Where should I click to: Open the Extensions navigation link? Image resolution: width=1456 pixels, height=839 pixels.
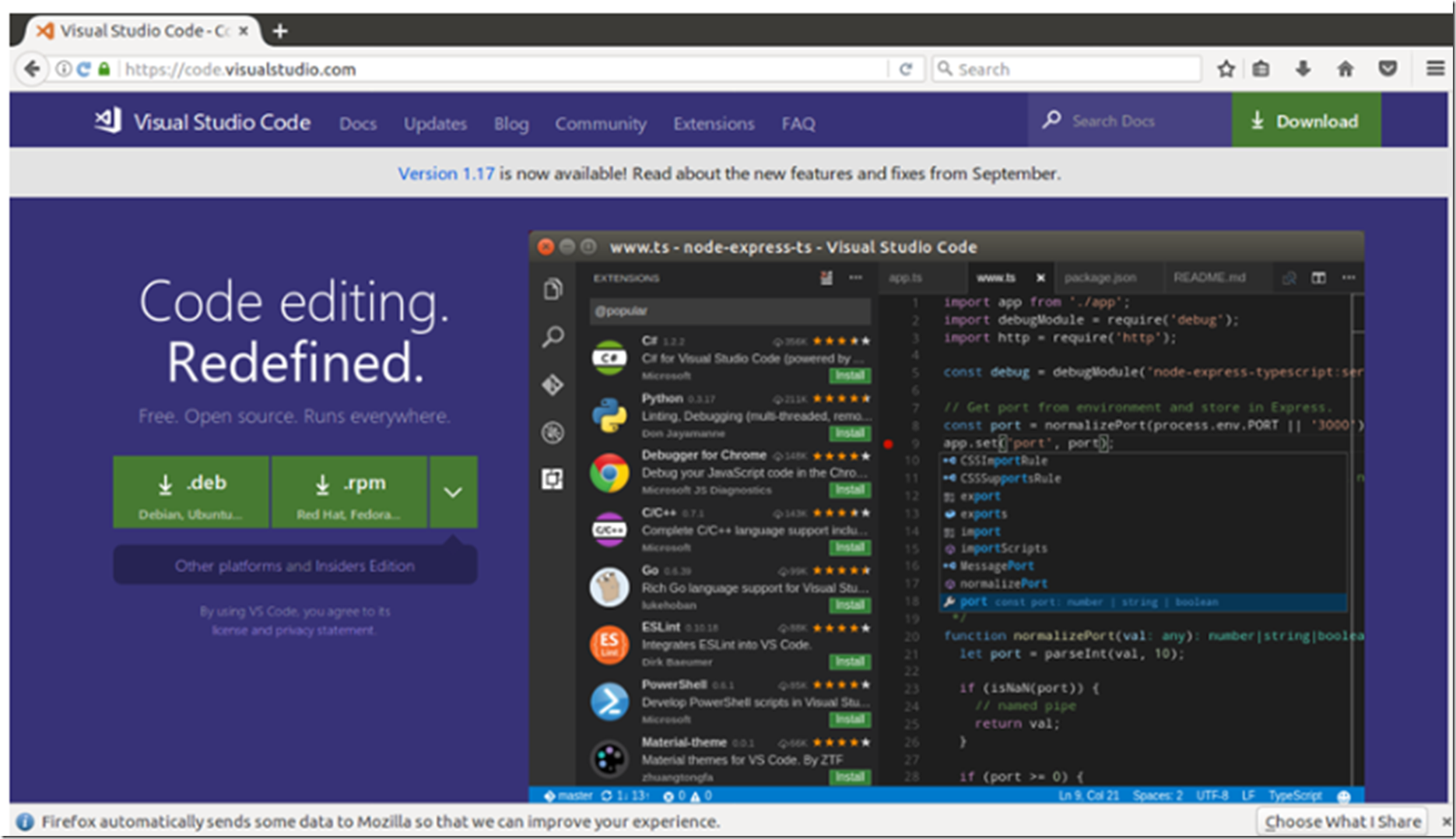714,124
